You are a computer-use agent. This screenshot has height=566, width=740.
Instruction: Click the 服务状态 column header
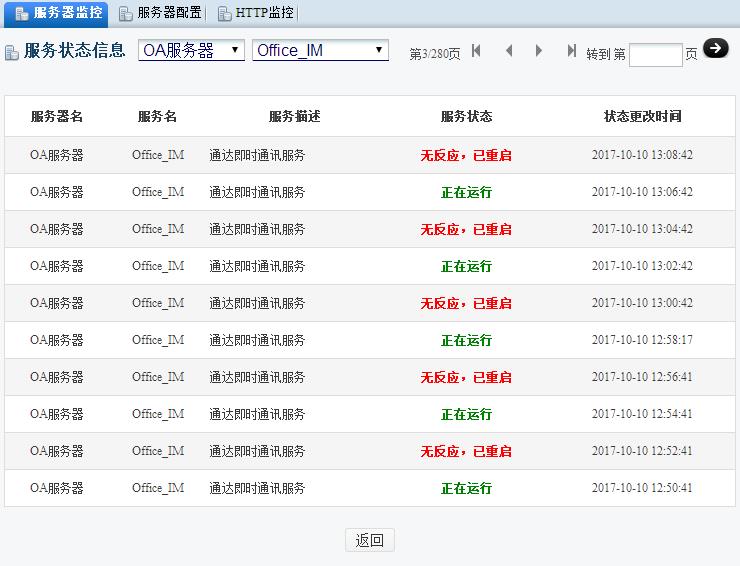[466, 116]
